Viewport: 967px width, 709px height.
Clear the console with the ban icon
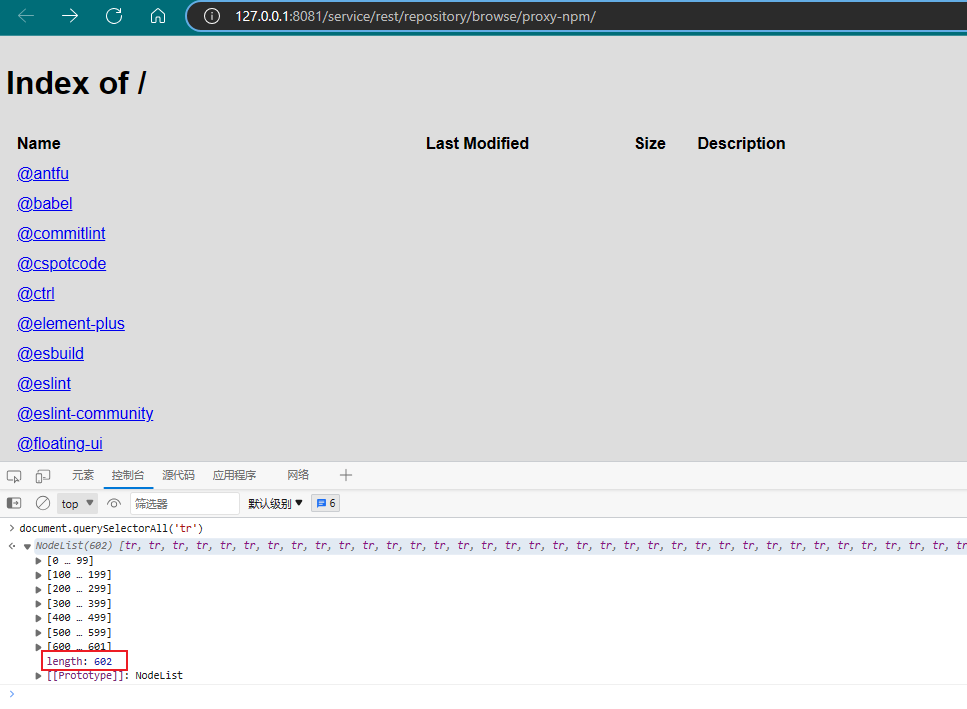coord(43,504)
